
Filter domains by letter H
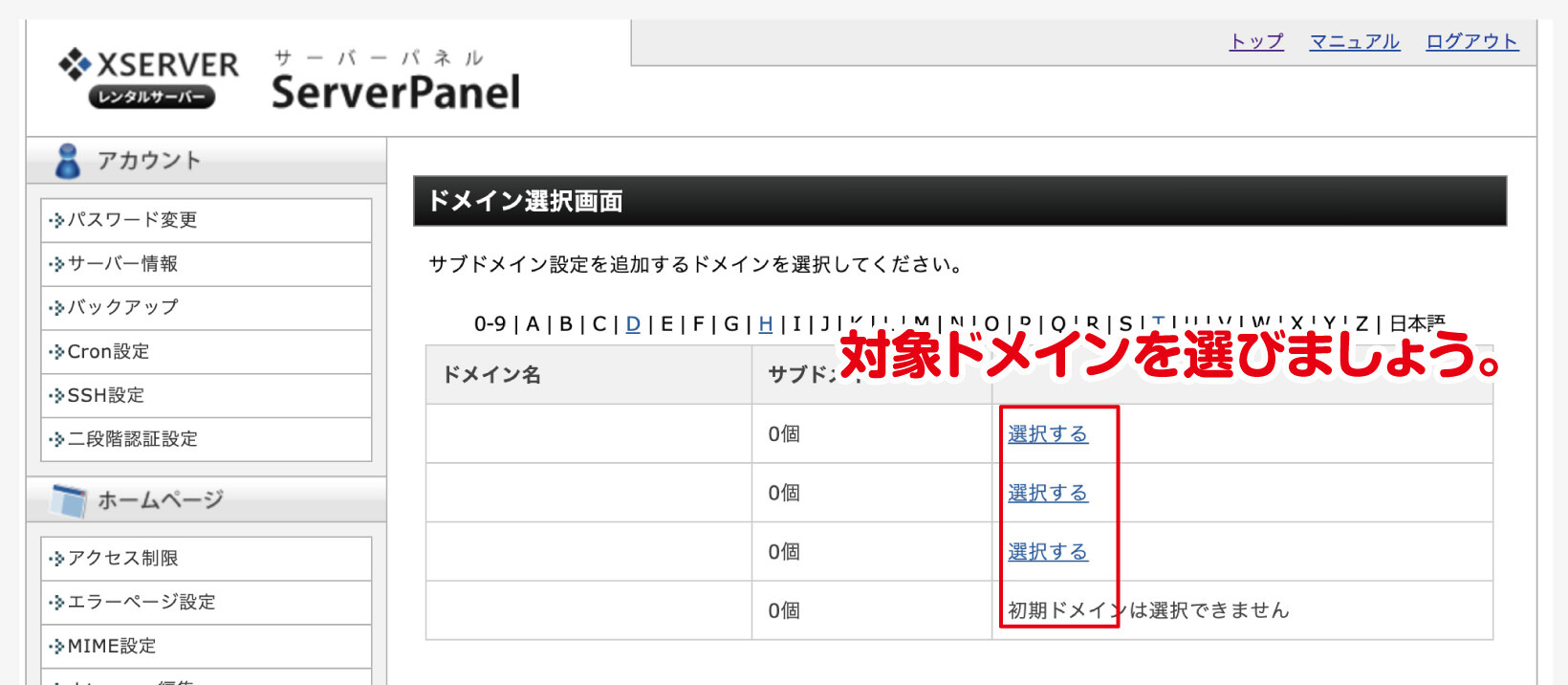click(765, 324)
